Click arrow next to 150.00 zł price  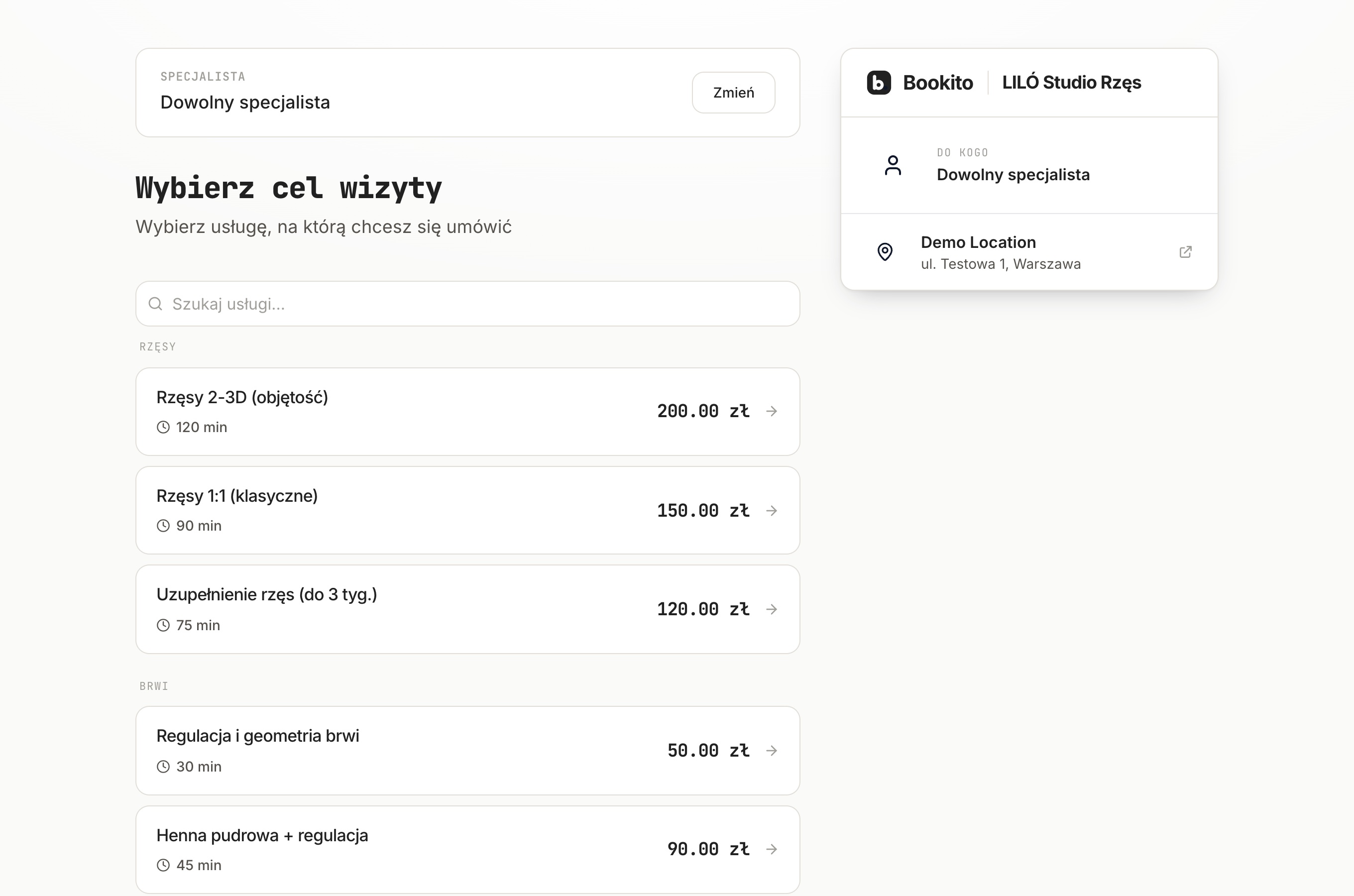pos(772,510)
